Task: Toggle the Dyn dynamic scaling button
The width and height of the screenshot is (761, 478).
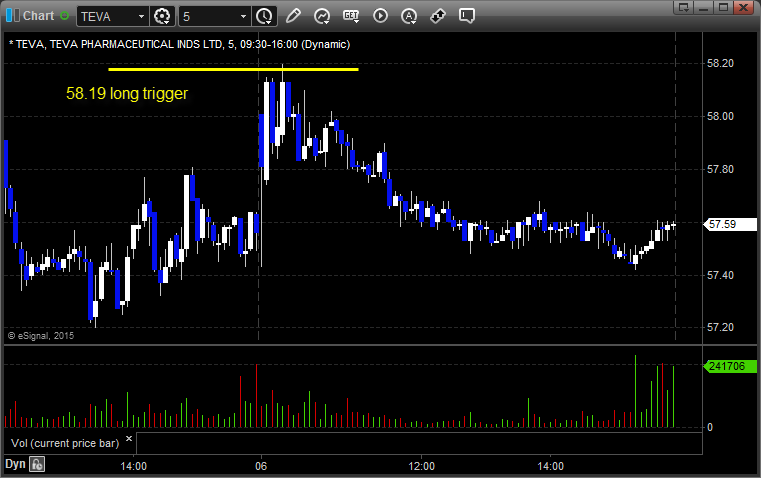Action: tap(15, 464)
